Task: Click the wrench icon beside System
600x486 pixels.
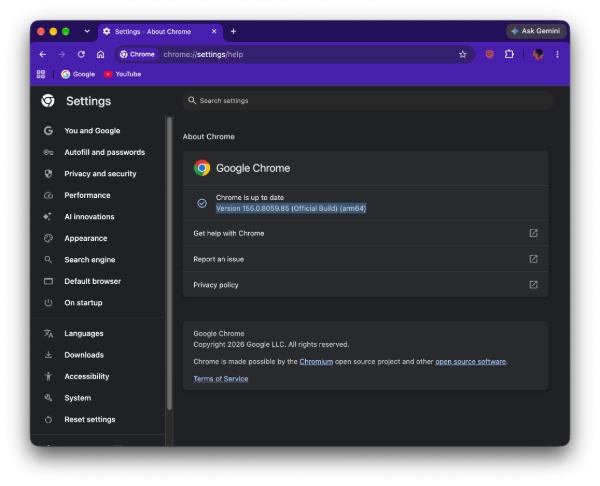Action: (48, 398)
